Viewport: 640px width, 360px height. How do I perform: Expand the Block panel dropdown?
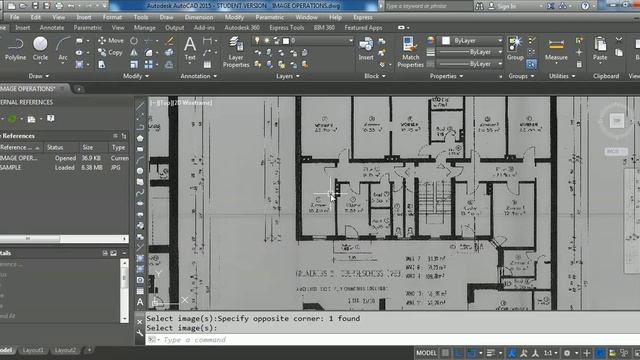pos(374,76)
